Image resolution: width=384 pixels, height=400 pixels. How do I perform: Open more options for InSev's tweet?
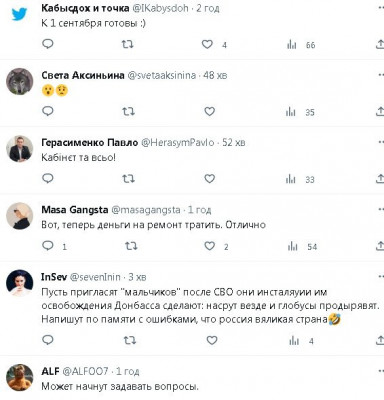tap(381, 276)
